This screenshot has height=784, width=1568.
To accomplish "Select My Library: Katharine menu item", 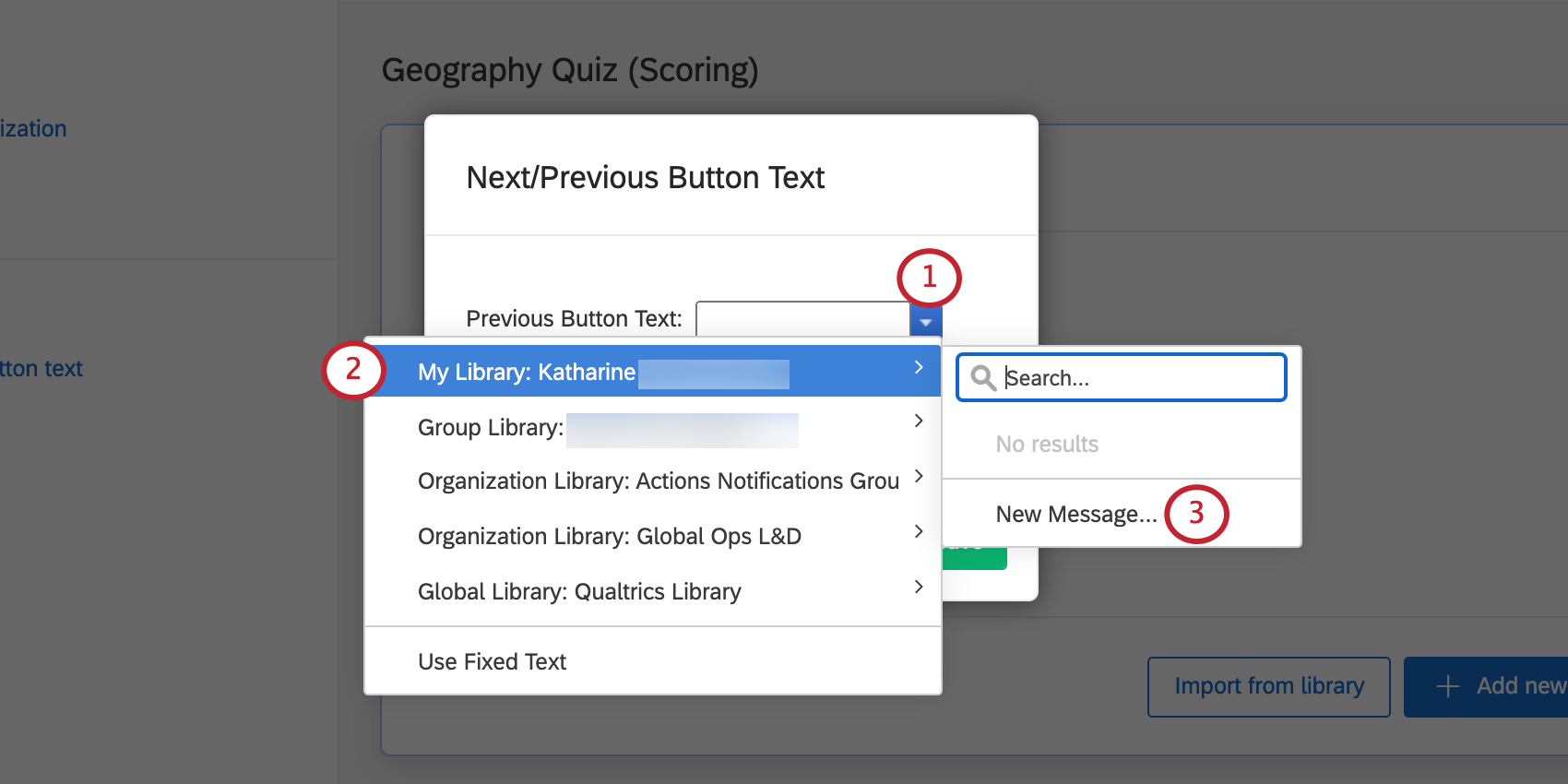I will click(x=526, y=372).
